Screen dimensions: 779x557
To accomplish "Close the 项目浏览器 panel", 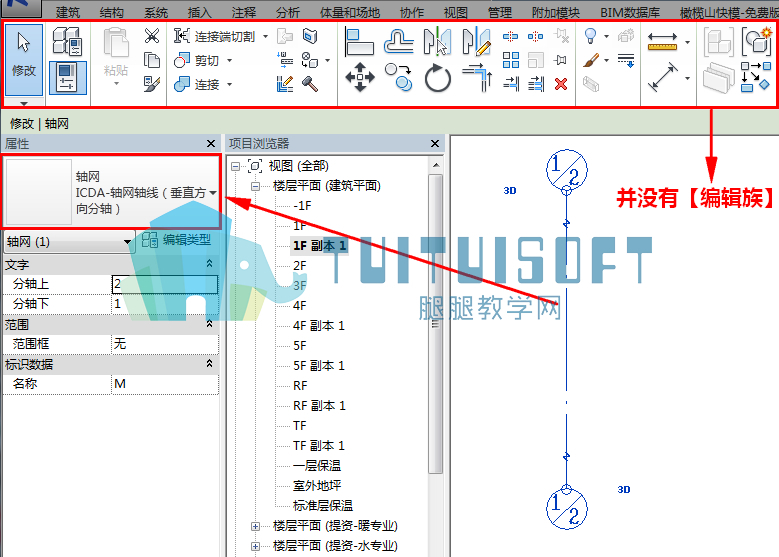I will 435,144.
